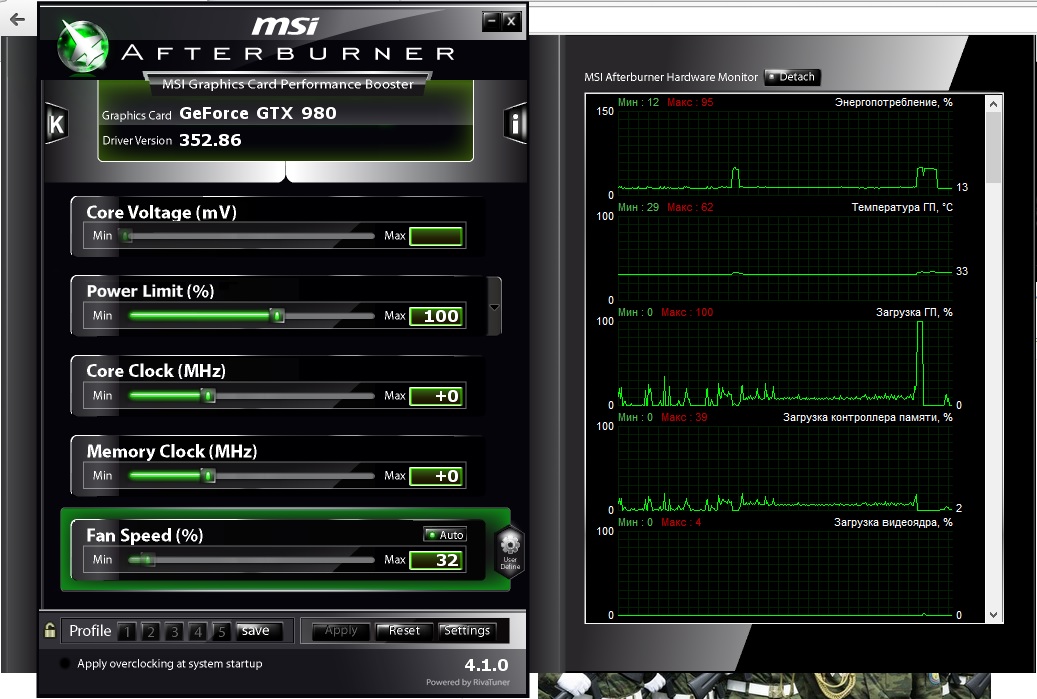Apply the overclocking settings

pyautogui.click(x=341, y=631)
